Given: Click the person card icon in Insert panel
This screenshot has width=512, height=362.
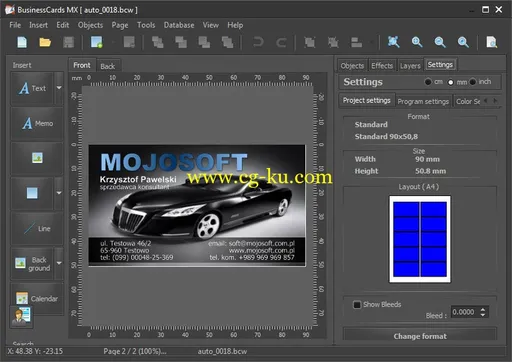Looking at the screenshot, I should [21, 316].
